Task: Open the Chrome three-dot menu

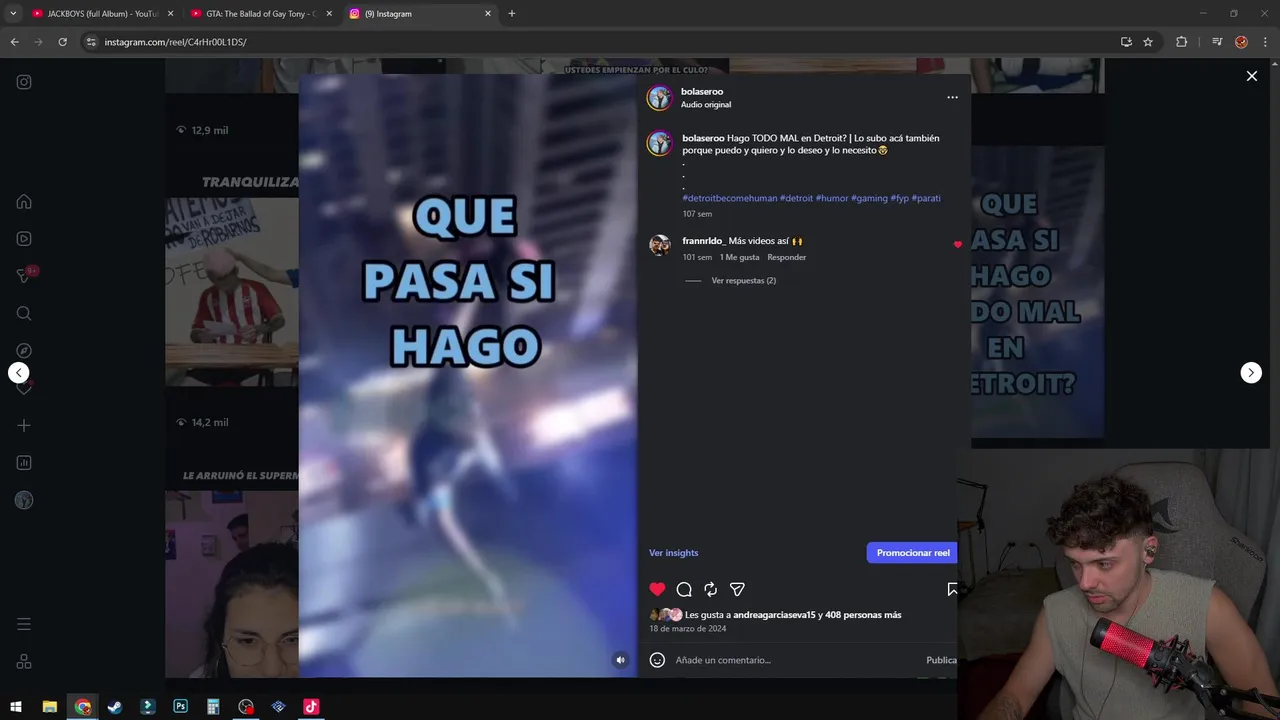Action: click(1265, 42)
